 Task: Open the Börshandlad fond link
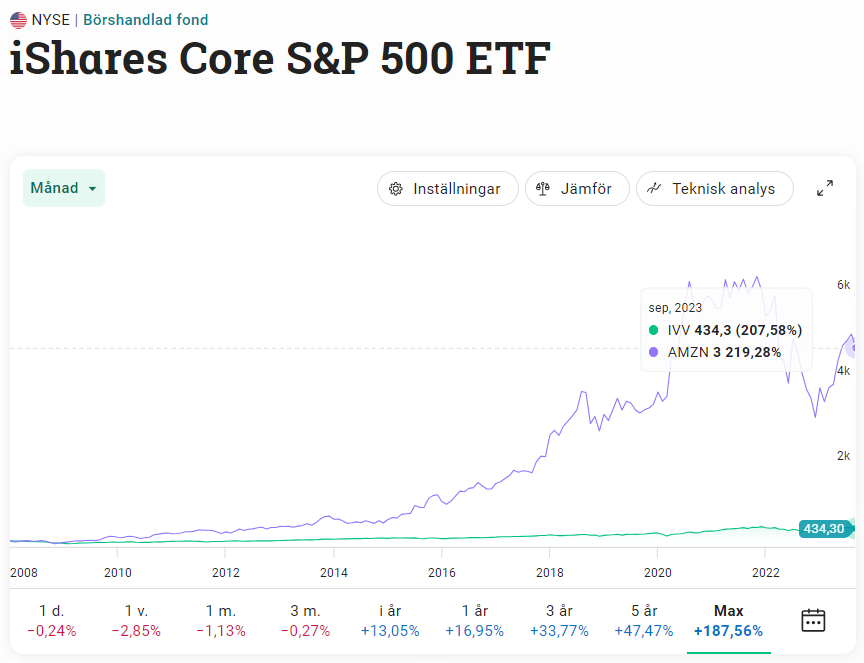[x=146, y=20]
